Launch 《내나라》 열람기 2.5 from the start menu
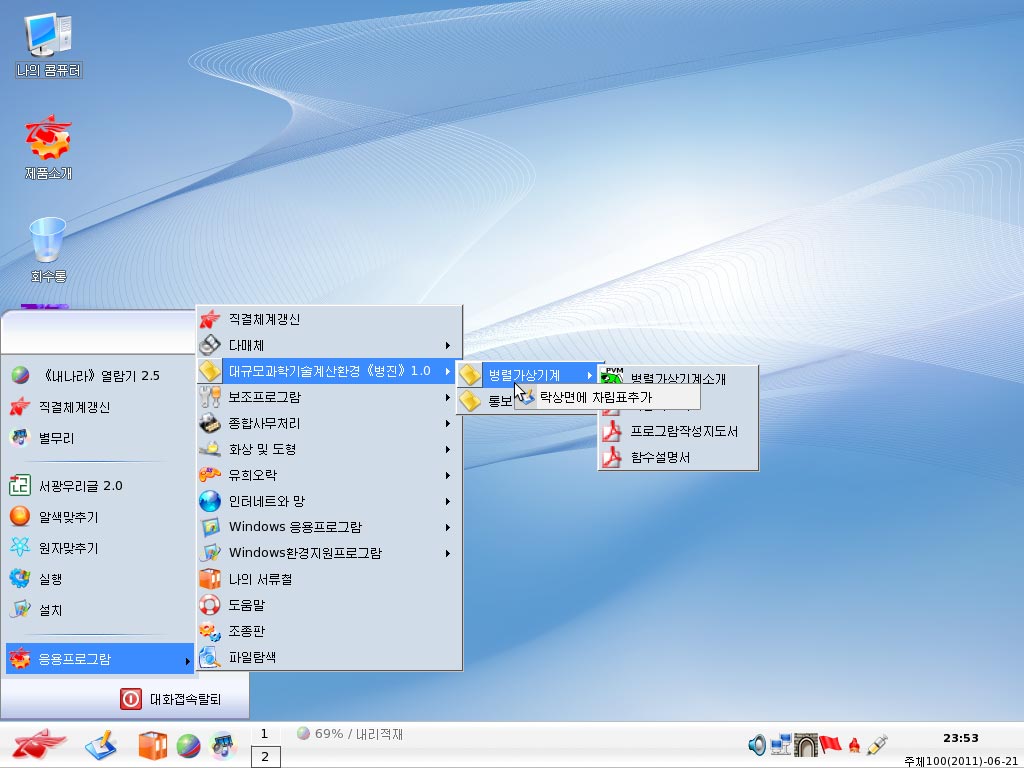The width and height of the screenshot is (1024, 768). click(98, 376)
